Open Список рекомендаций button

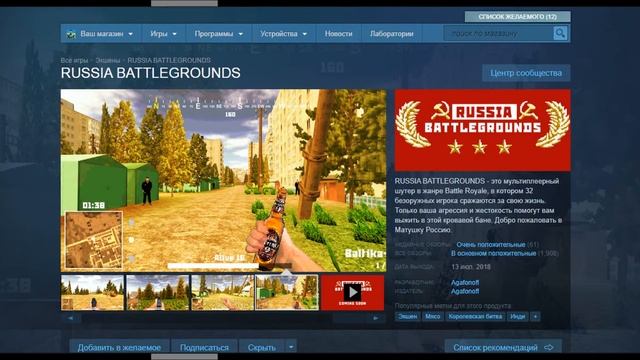pos(503,347)
